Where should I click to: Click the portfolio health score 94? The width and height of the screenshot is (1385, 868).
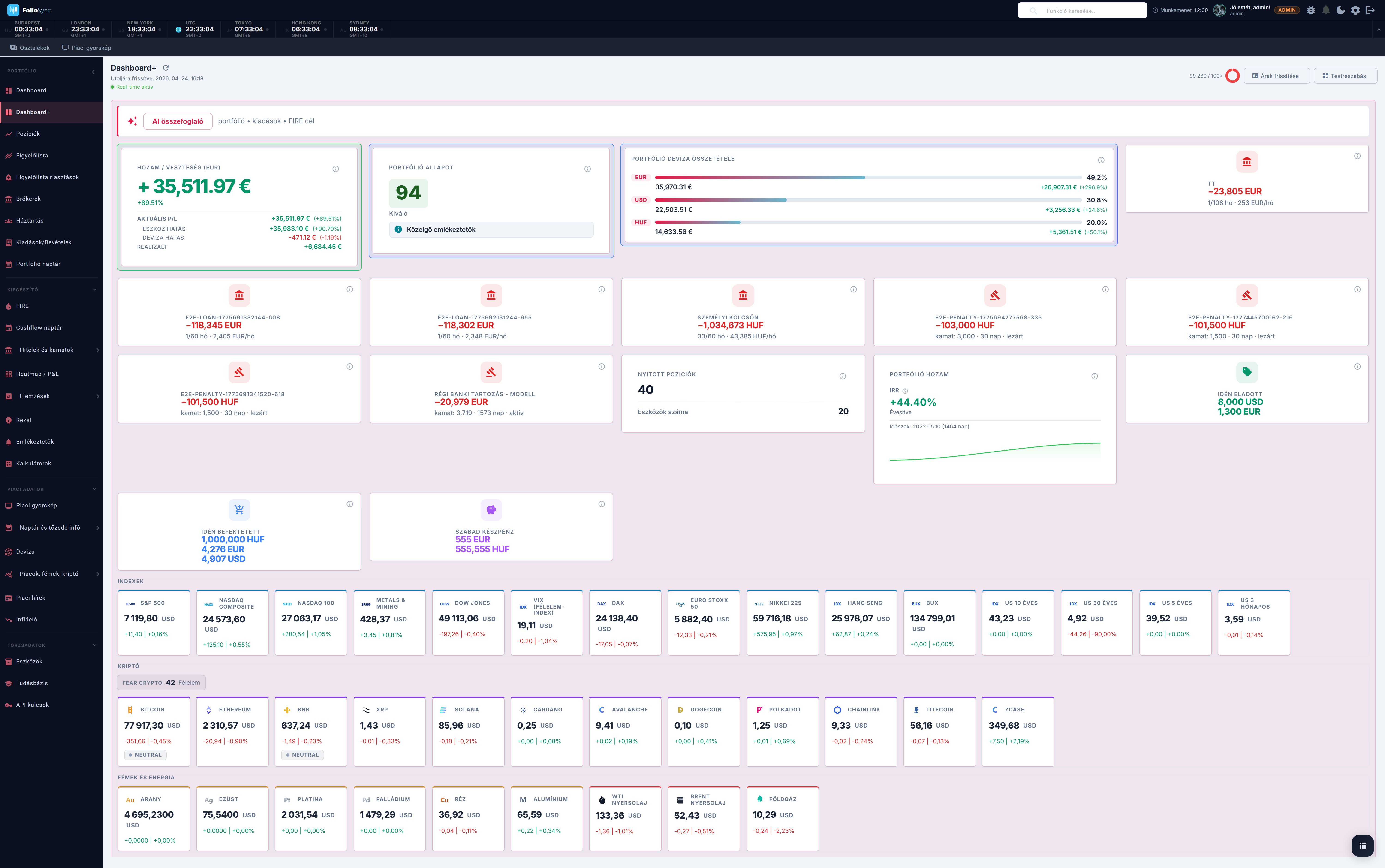click(408, 193)
